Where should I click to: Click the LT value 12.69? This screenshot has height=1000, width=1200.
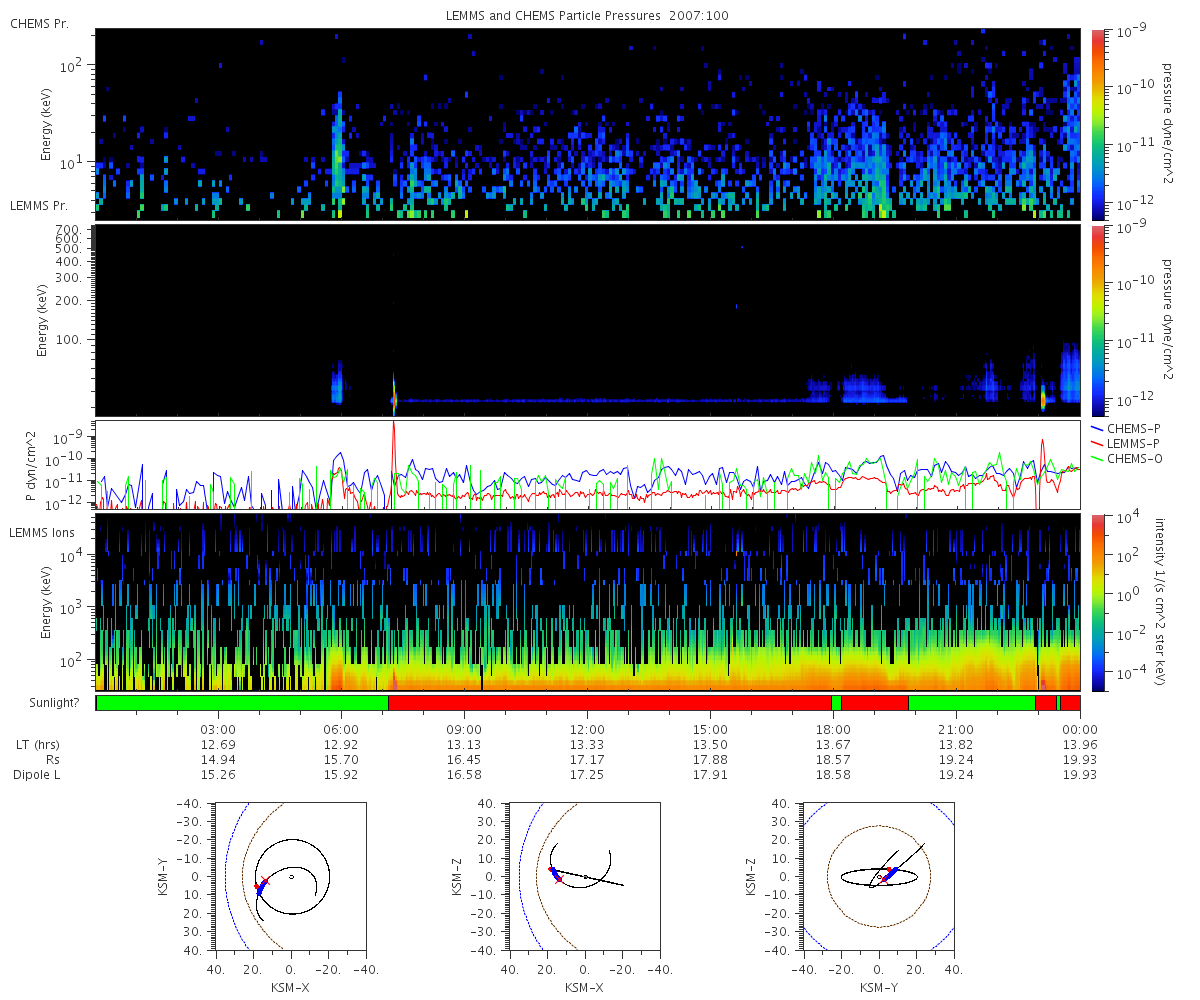tap(218, 745)
